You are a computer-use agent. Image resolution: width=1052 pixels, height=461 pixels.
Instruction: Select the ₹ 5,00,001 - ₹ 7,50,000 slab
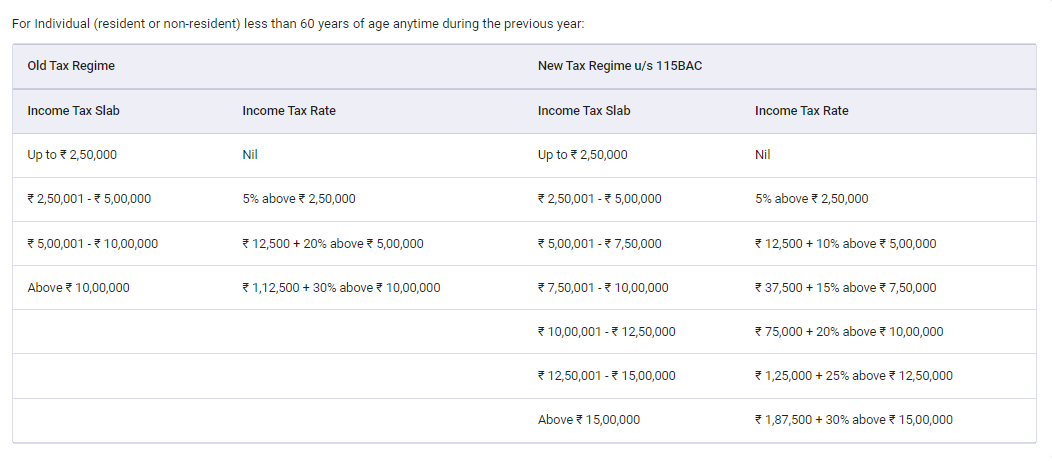pyautogui.click(x=599, y=244)
